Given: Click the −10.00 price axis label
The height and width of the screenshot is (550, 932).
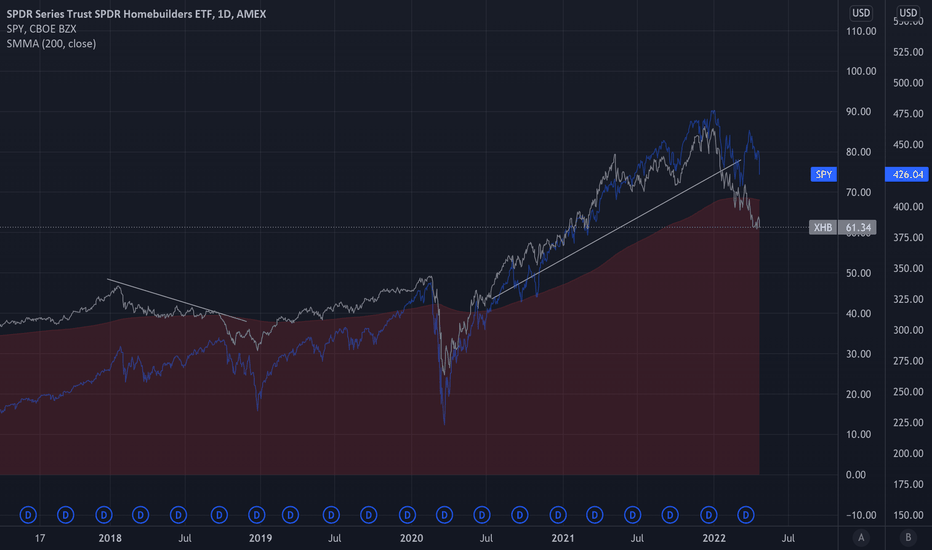Looking at the screenshot, I should [x=861, y=516].
